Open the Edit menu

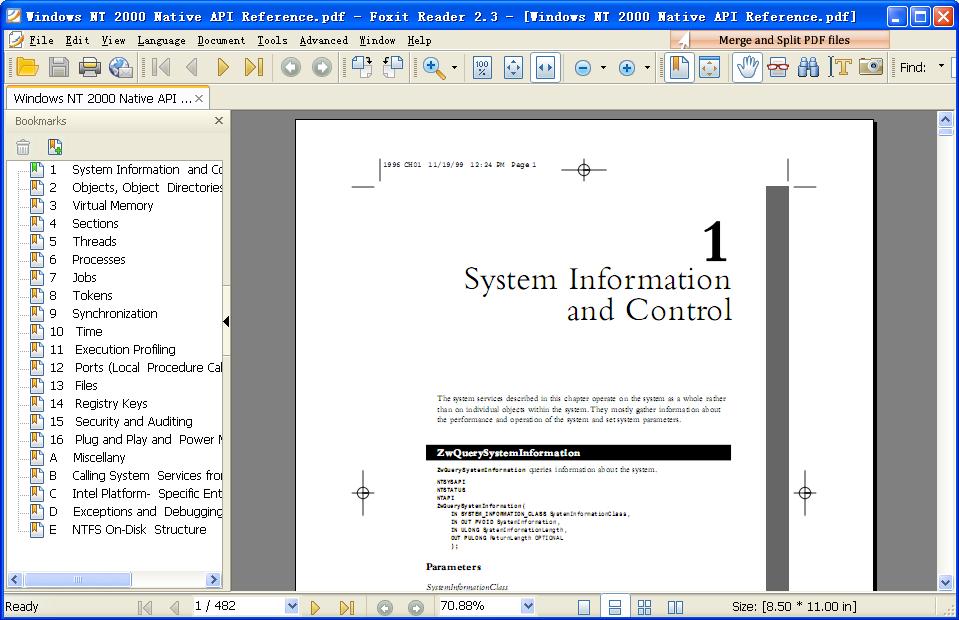tap(77, 40)
